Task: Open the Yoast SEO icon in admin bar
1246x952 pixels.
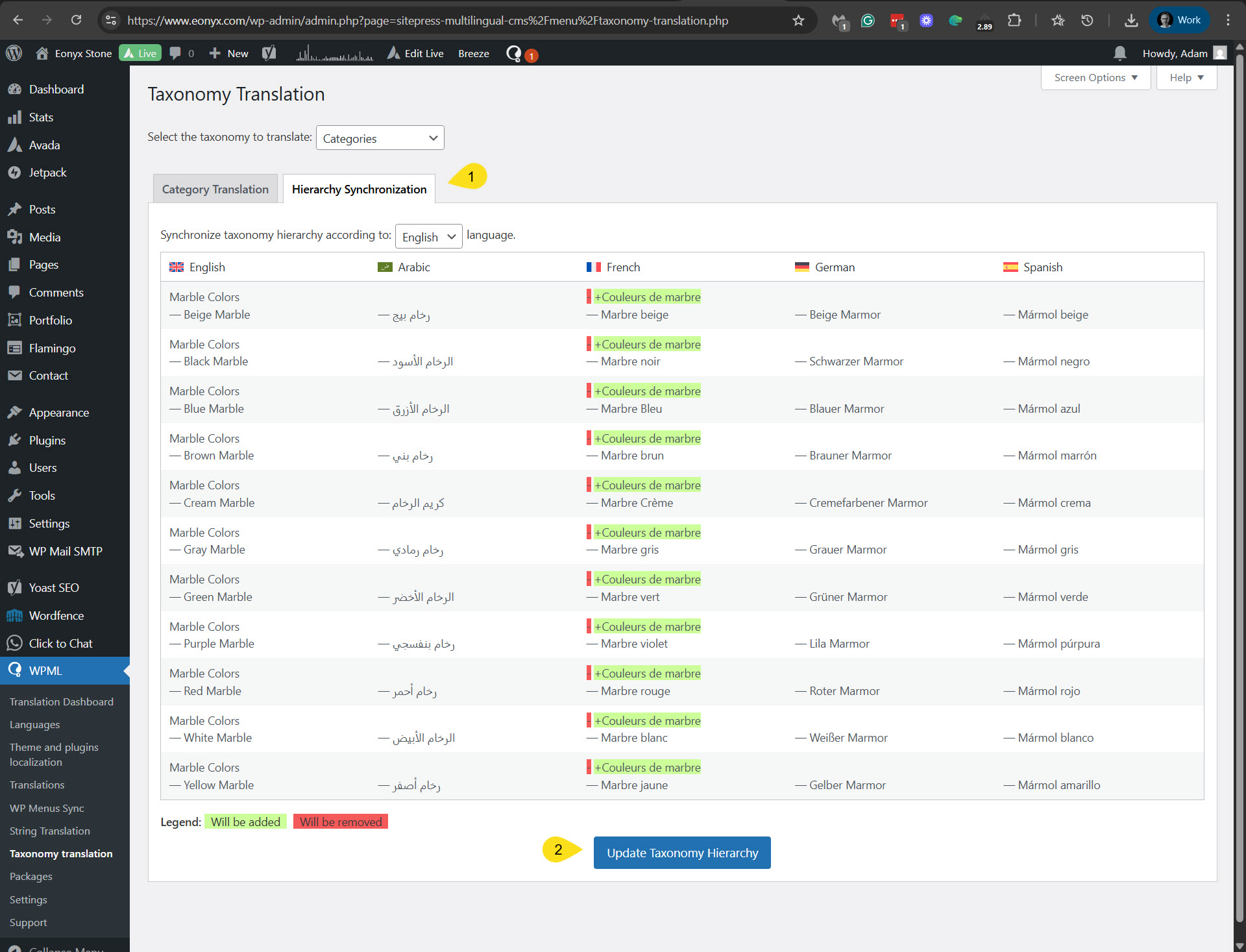Action: pyautogui.click(x=269, y=53)
